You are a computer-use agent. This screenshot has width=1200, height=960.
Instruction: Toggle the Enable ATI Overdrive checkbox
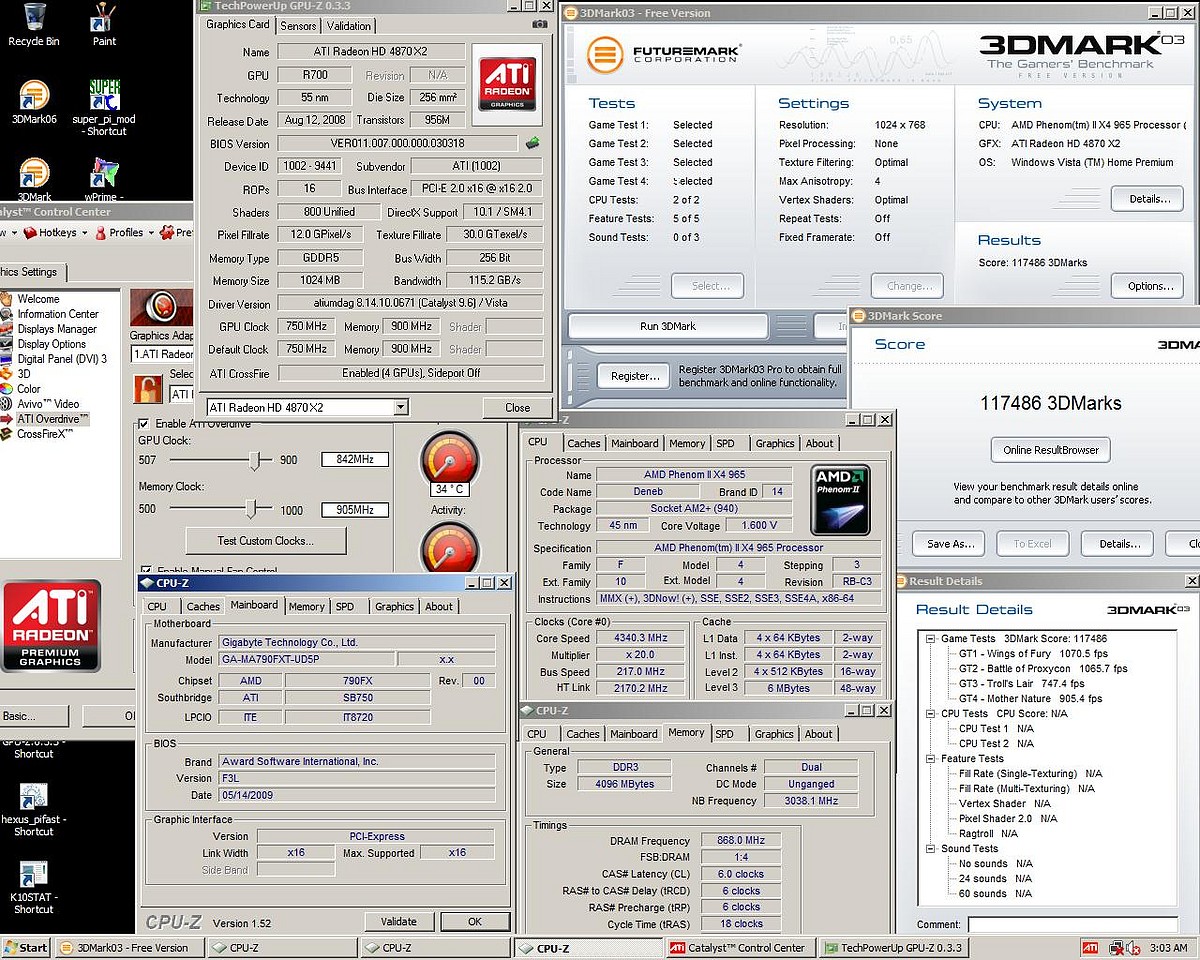tap(145, 424)
